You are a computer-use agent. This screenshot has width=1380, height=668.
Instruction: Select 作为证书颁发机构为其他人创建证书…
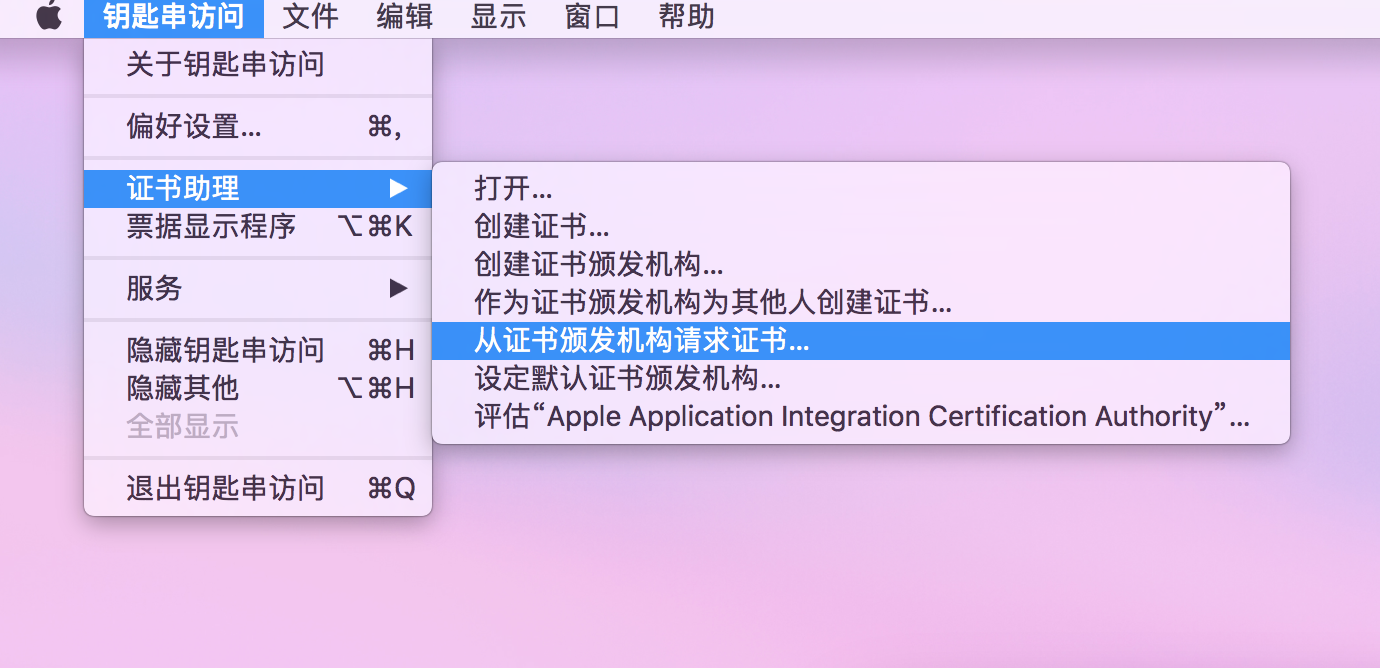(861, 303)
